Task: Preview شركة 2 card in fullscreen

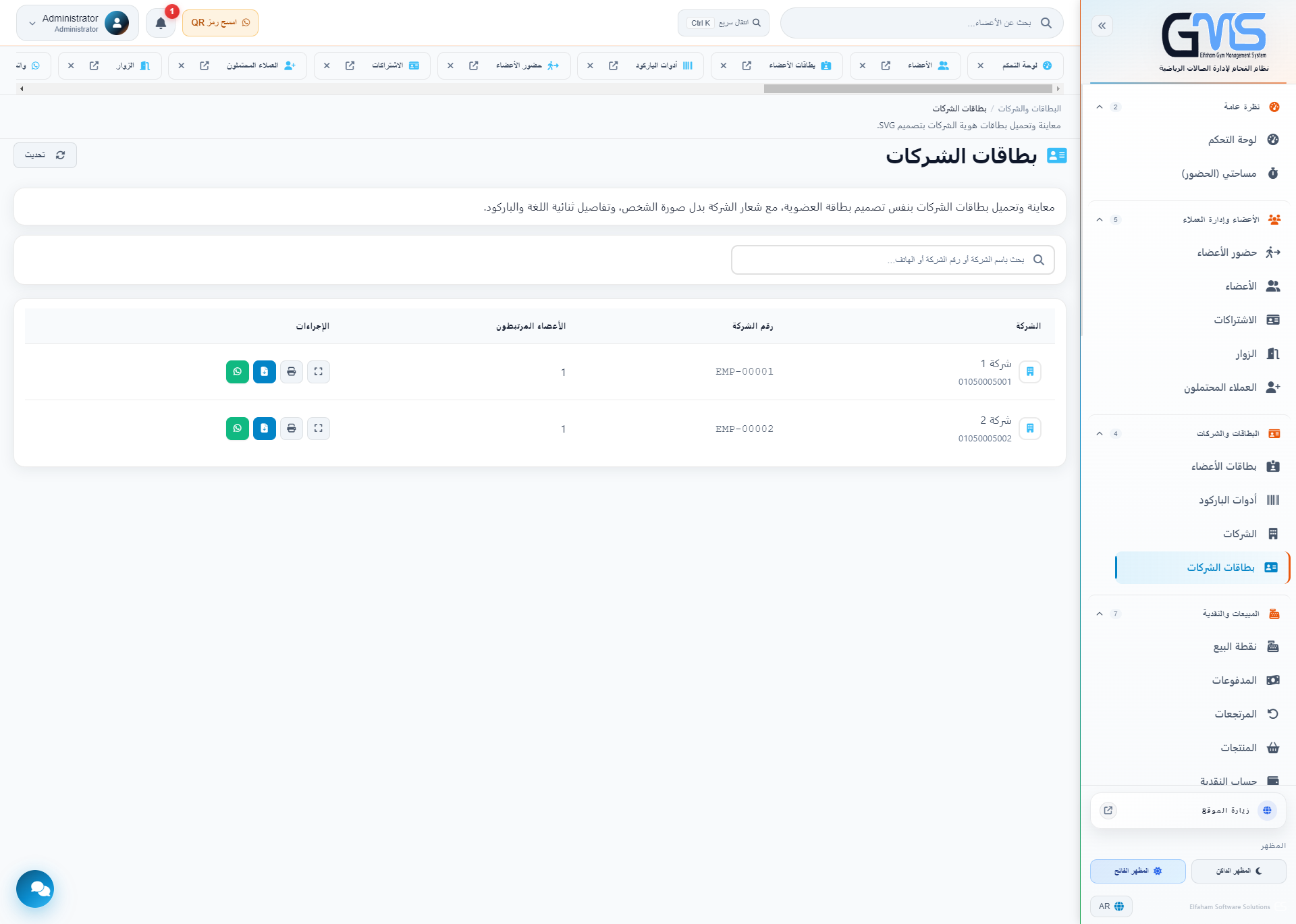Action: click(x=319, y=429)
